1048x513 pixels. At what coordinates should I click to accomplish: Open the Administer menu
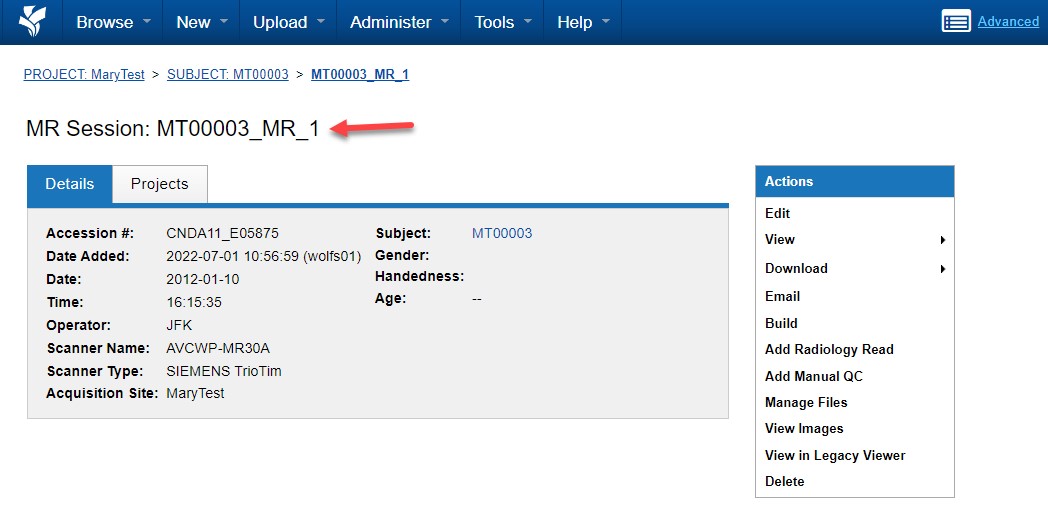399,22
